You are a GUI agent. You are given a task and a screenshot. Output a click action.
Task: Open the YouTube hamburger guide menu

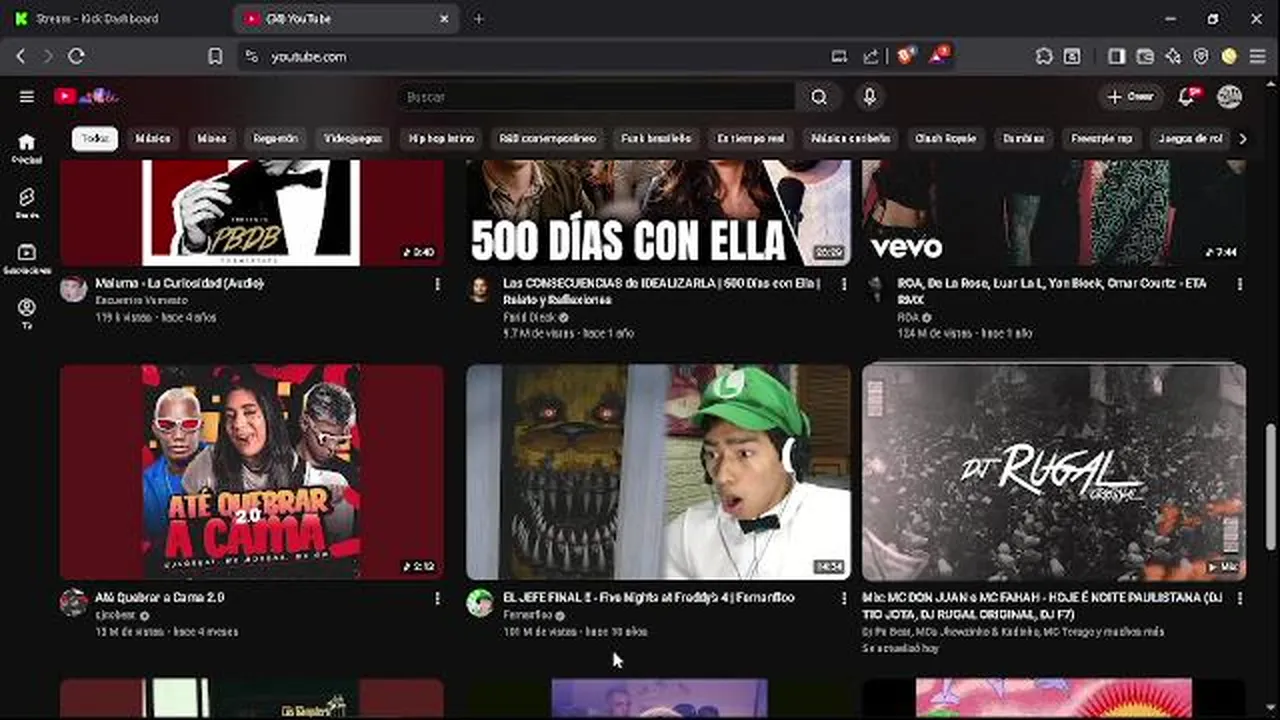27,97
